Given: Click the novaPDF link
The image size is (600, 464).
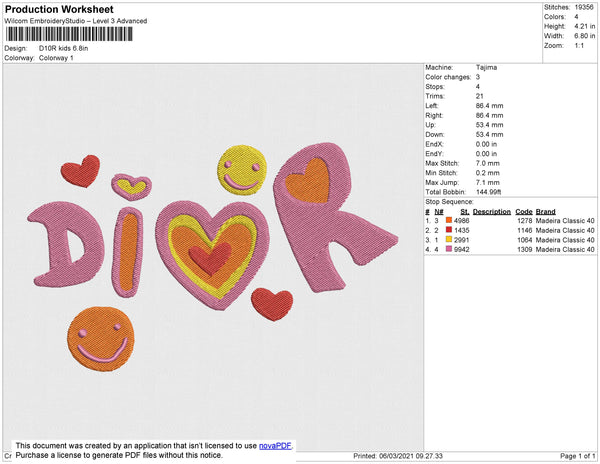Looking at the screenshot, I should click(275, 446).
